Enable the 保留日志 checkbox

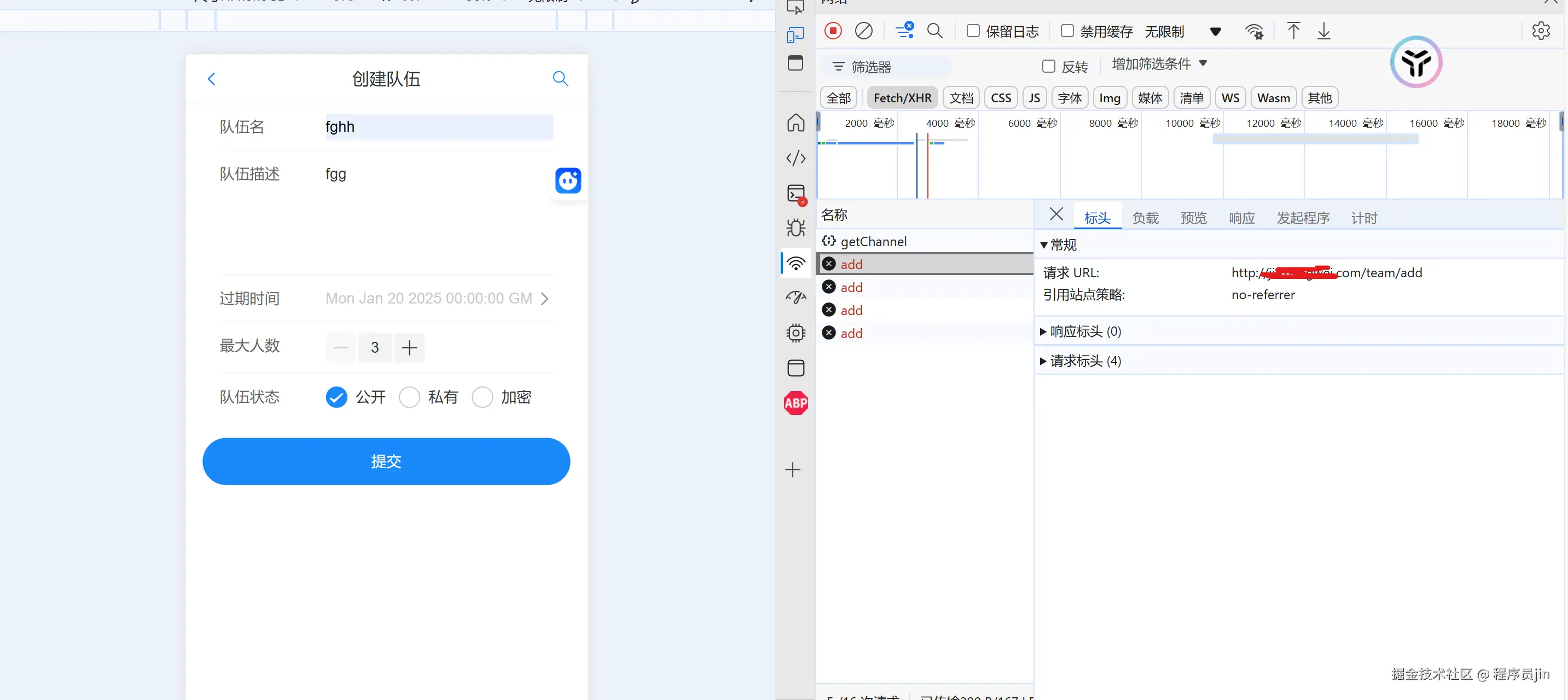973,31
